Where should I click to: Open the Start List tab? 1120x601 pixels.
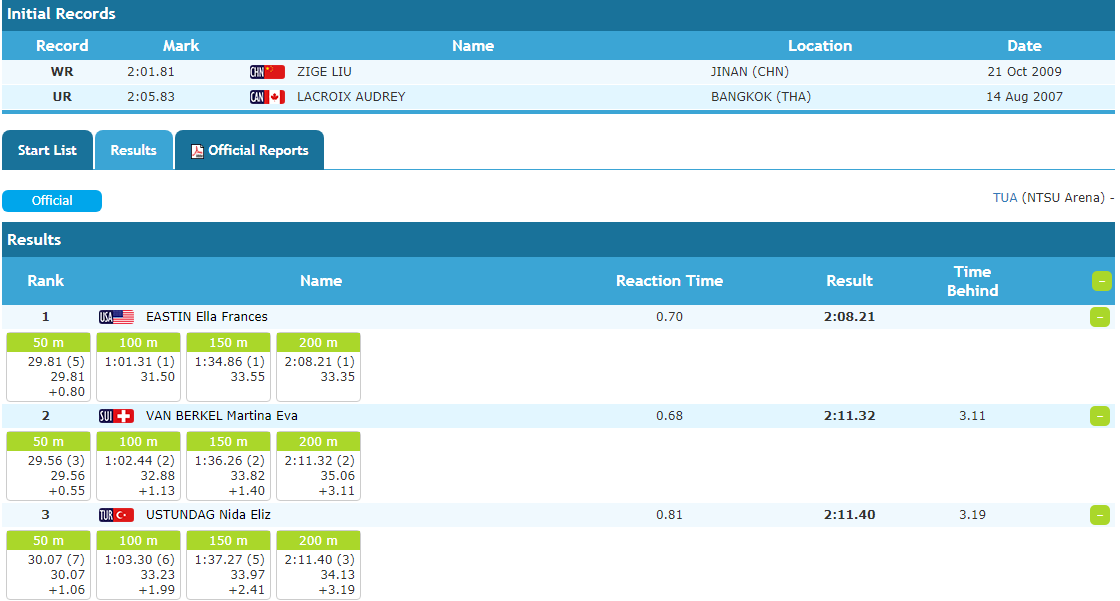(47, 150)
